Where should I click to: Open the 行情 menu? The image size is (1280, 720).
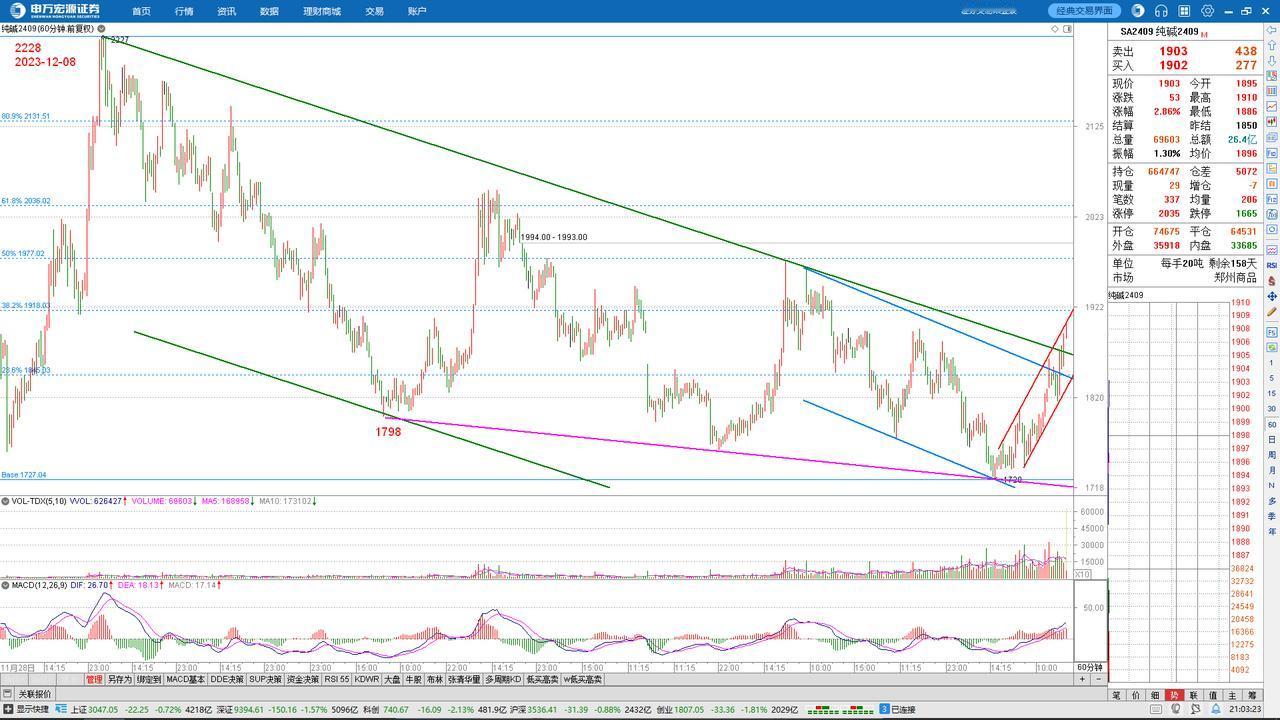point(184,11)
